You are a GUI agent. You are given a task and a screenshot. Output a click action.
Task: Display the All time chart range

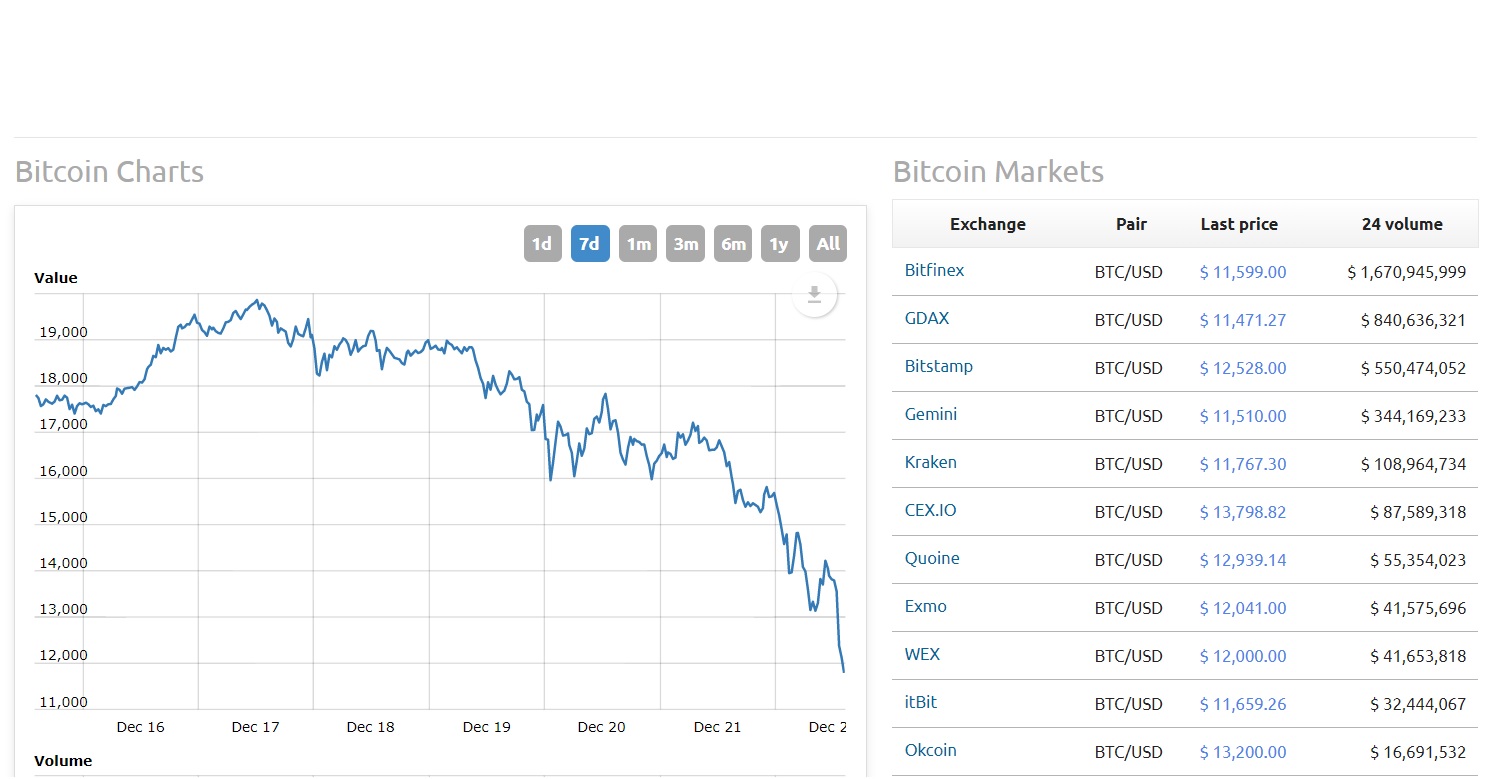click(x=828, y=244)
